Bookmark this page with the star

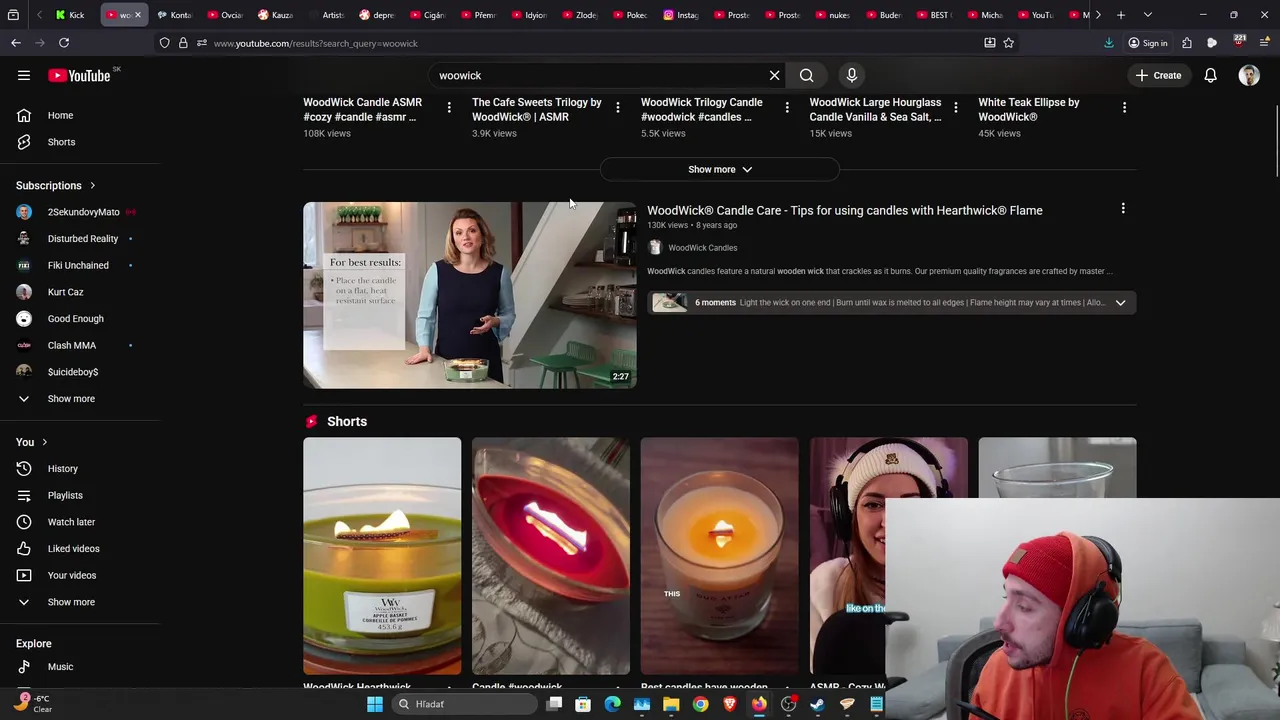point(1008,43)
